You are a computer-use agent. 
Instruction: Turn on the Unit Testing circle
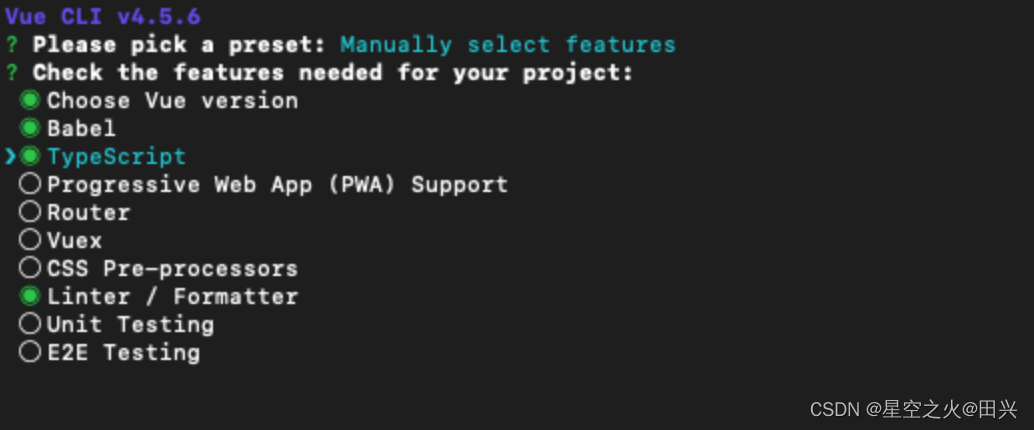(30, 324)
